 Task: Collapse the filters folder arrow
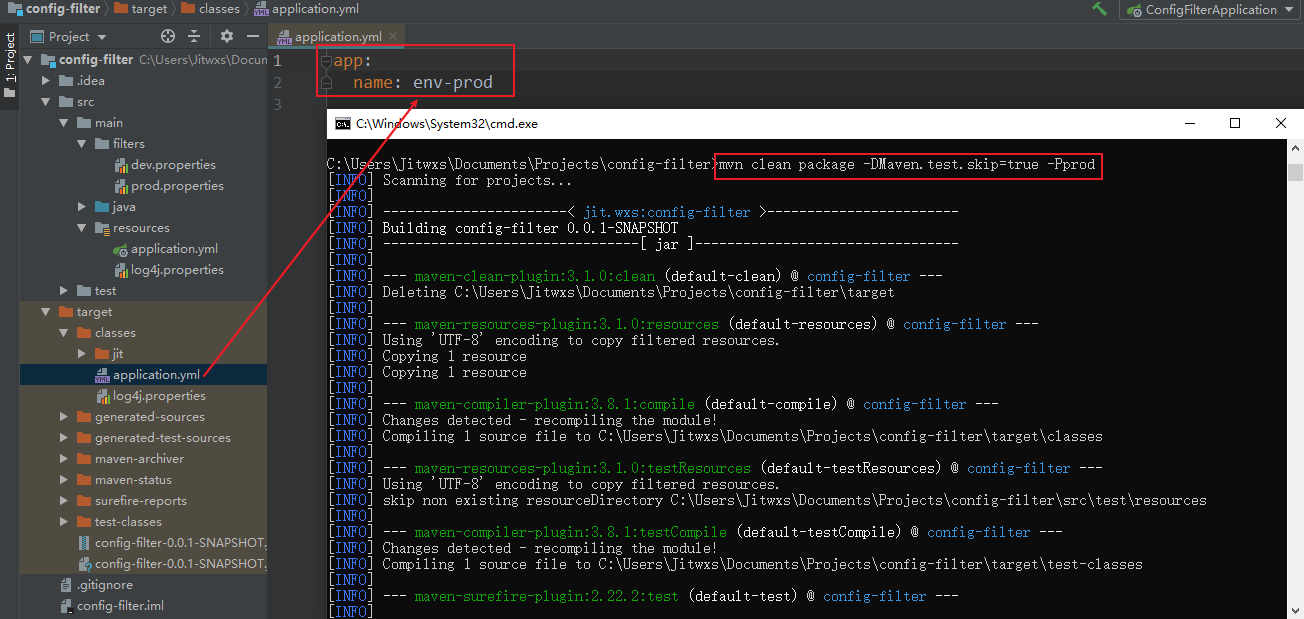pyautogui.click(x=82, y=144)
